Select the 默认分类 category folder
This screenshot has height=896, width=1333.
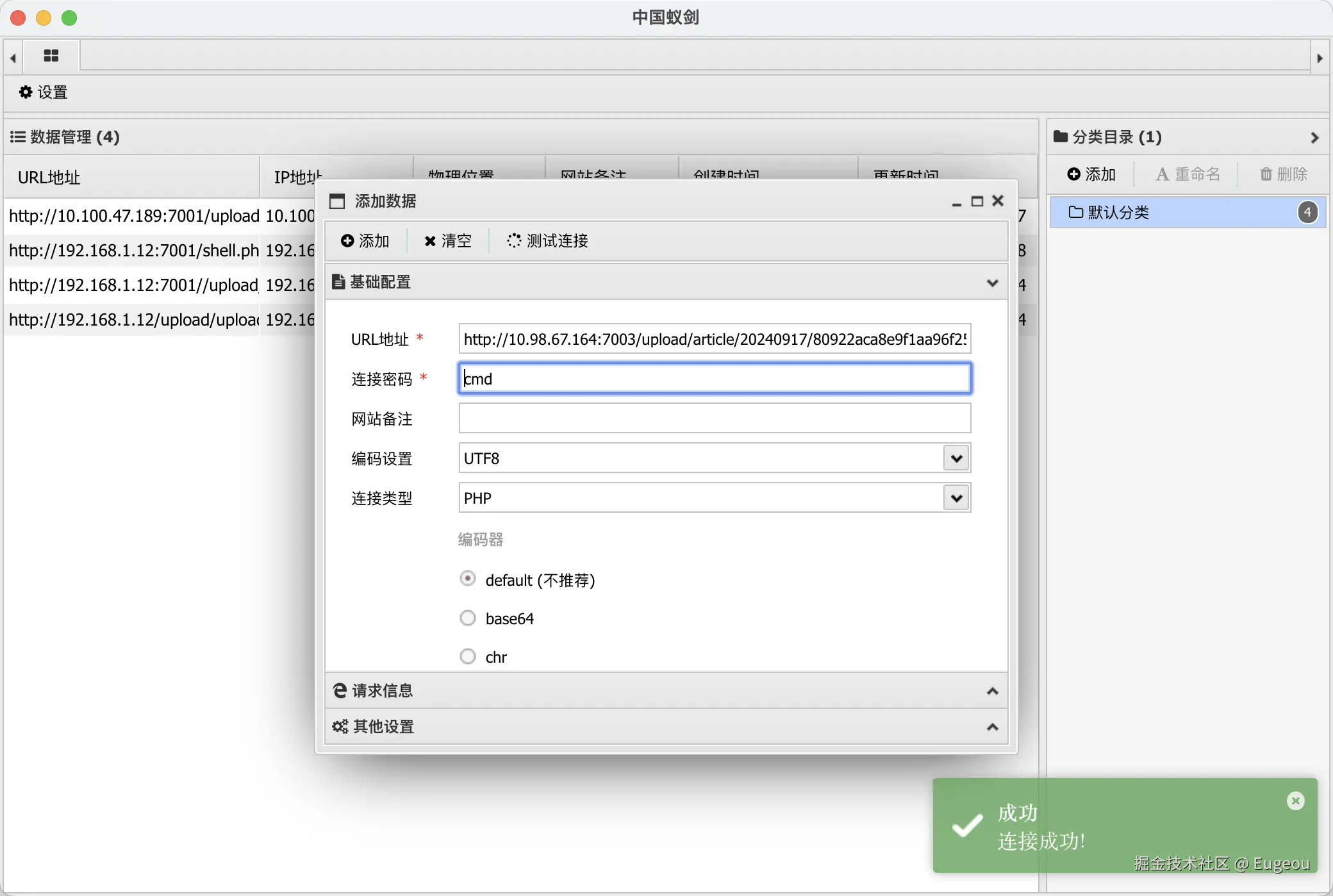click(1118, 212)
